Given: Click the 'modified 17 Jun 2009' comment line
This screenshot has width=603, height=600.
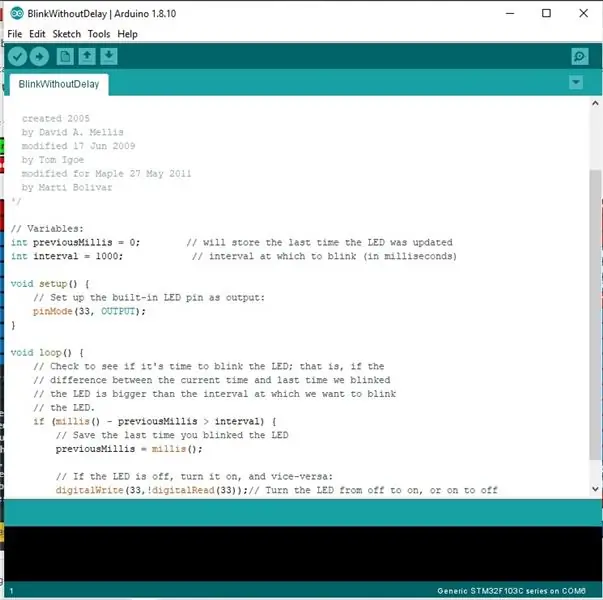Looking at the screenshot, I should tap(78, 146).
